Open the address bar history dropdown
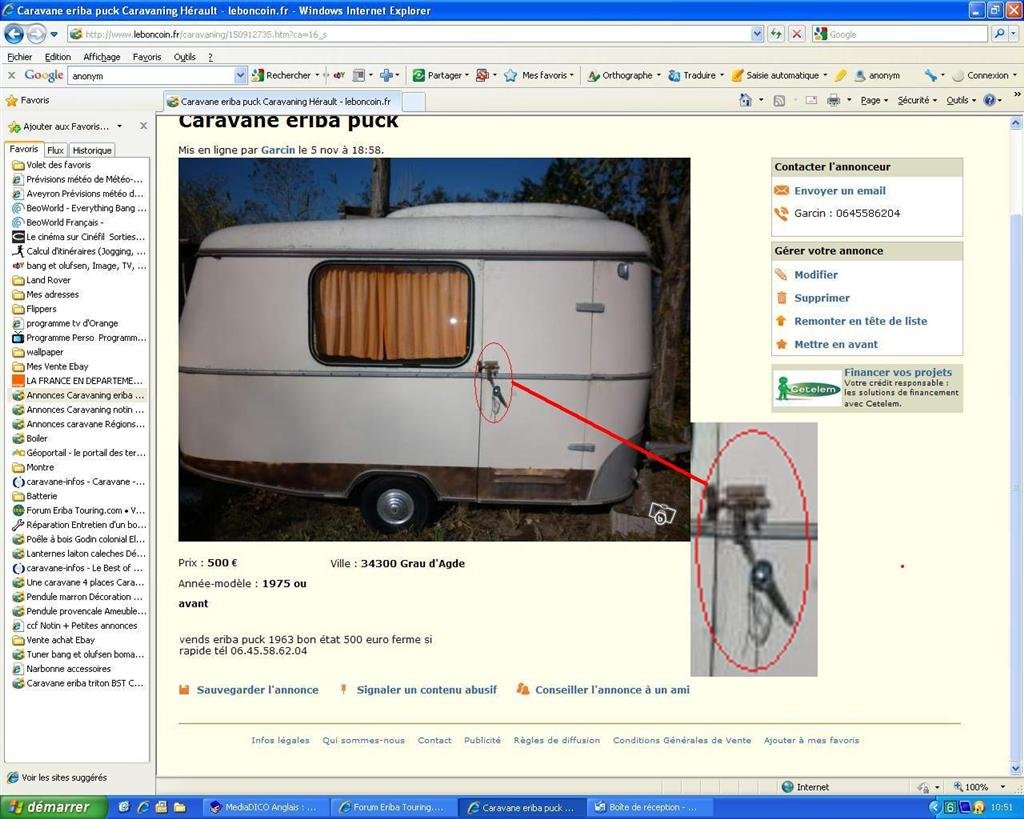Viewport: 1024px width, 819px height. pyautogui.click(x=757, y=34)
